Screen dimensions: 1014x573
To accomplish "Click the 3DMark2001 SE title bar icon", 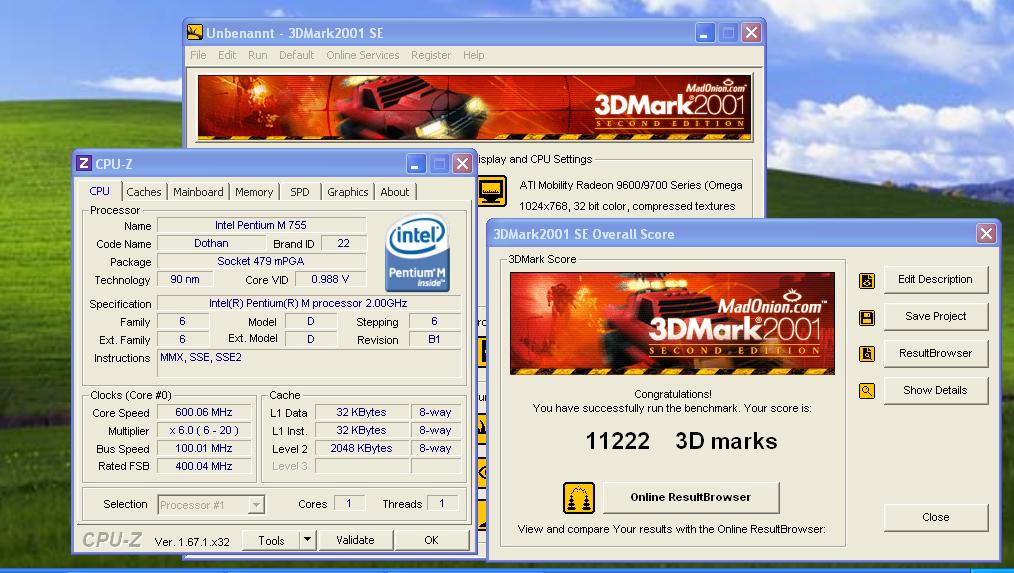I will point(195,32).
